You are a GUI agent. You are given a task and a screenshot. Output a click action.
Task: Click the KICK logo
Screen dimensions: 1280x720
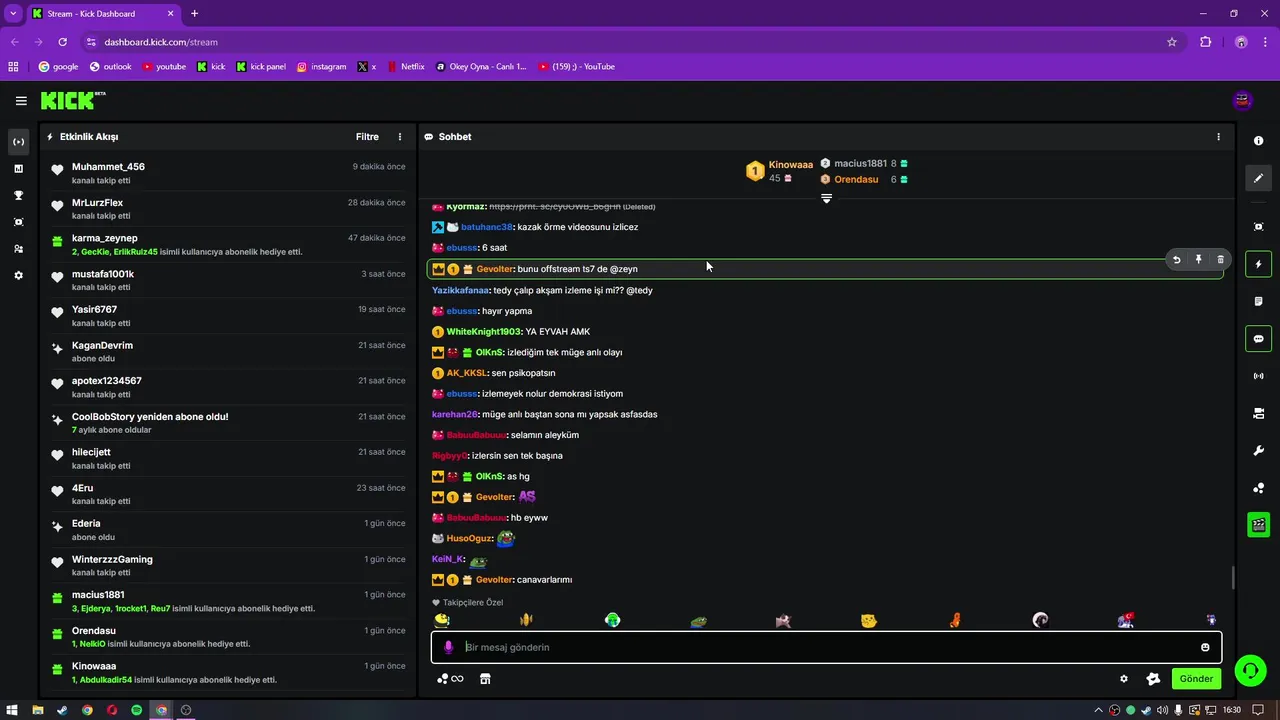pos(72,100)
